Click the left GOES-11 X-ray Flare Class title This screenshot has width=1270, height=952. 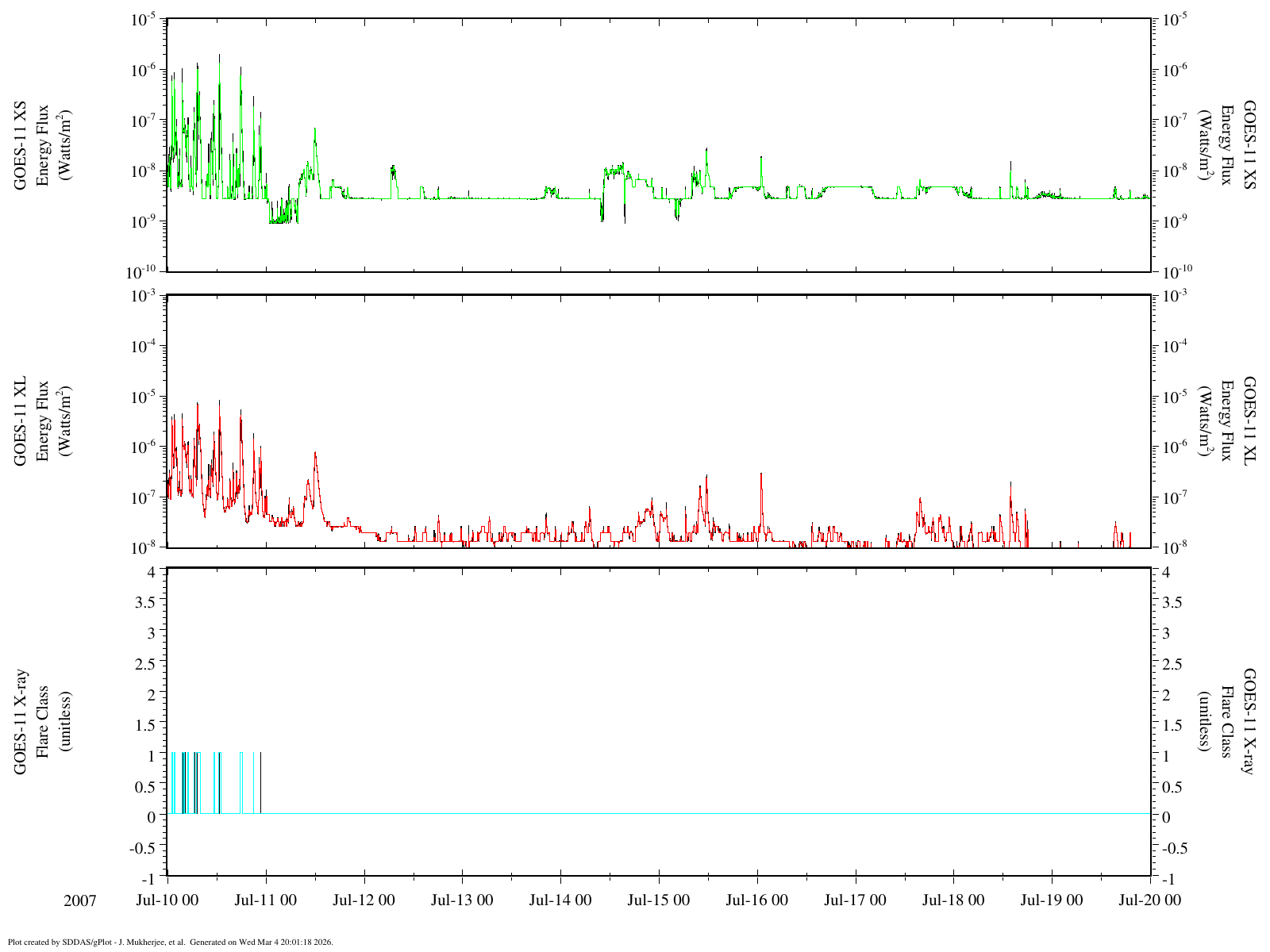(42, 722)
